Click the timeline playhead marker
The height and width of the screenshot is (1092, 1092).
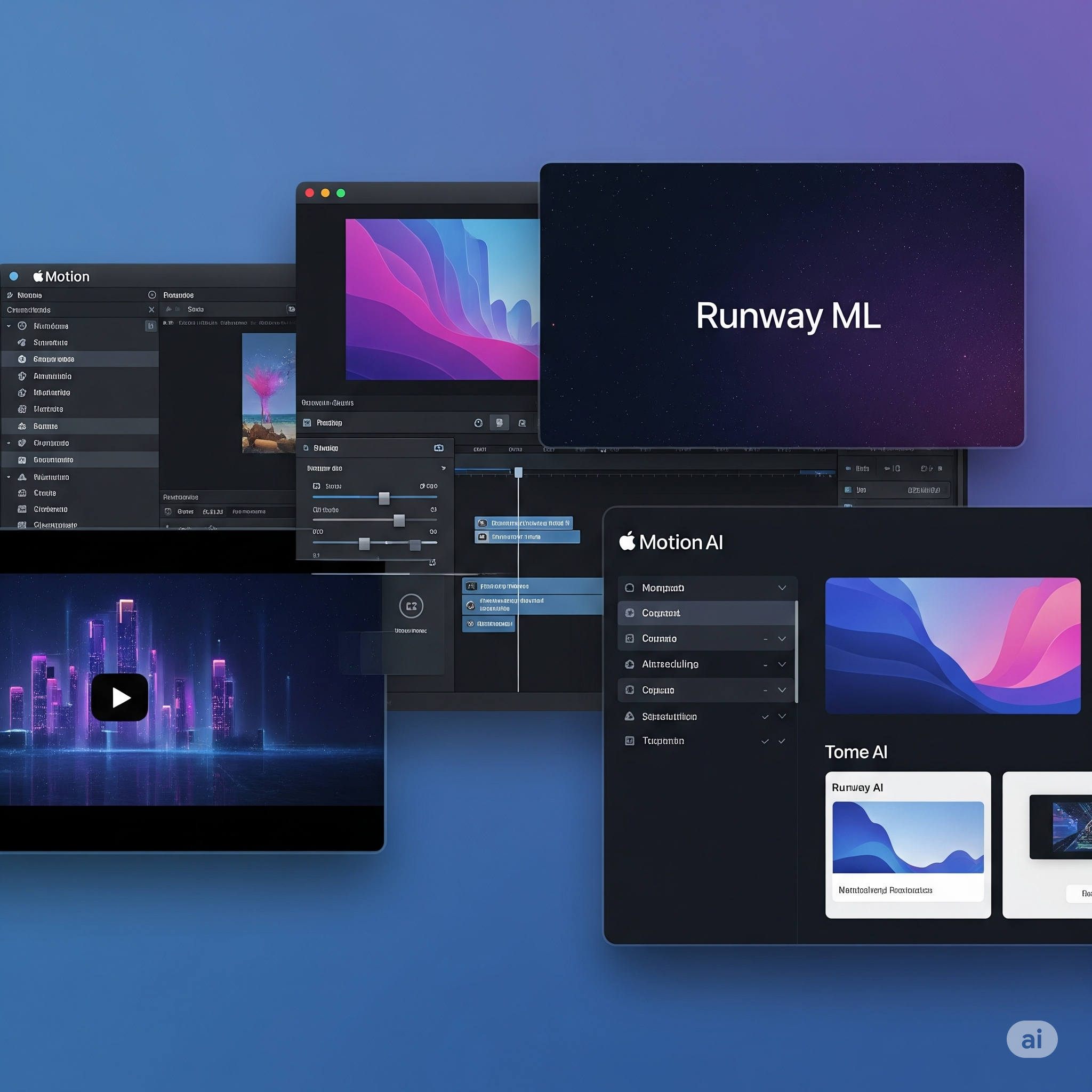click(518, 472)
